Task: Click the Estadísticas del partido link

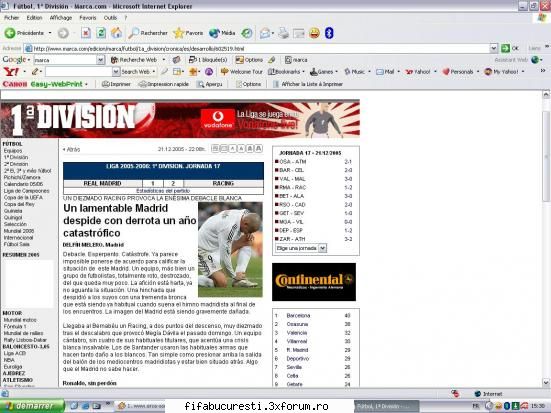Action: click(x=163, y=191)
